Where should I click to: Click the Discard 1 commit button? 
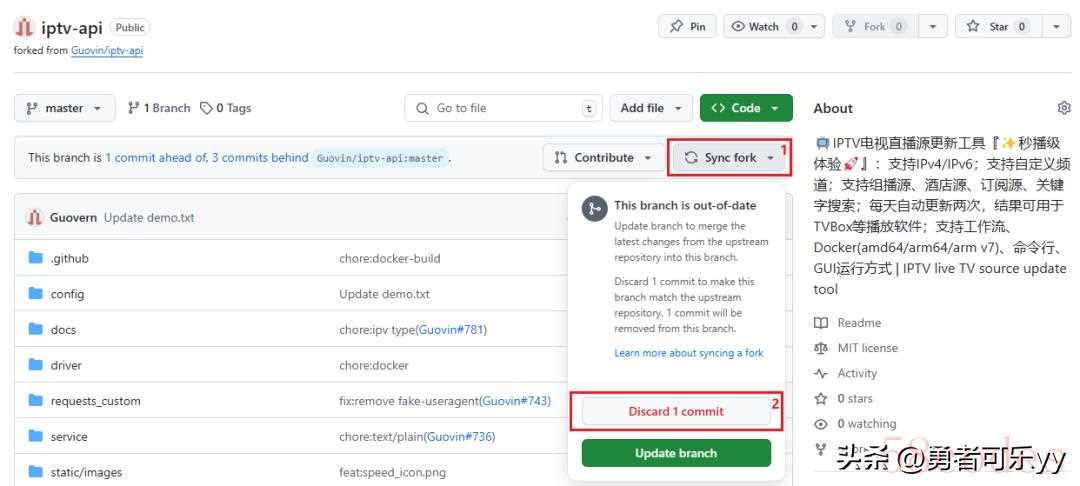pyautogui.click(x=676, y=412)
